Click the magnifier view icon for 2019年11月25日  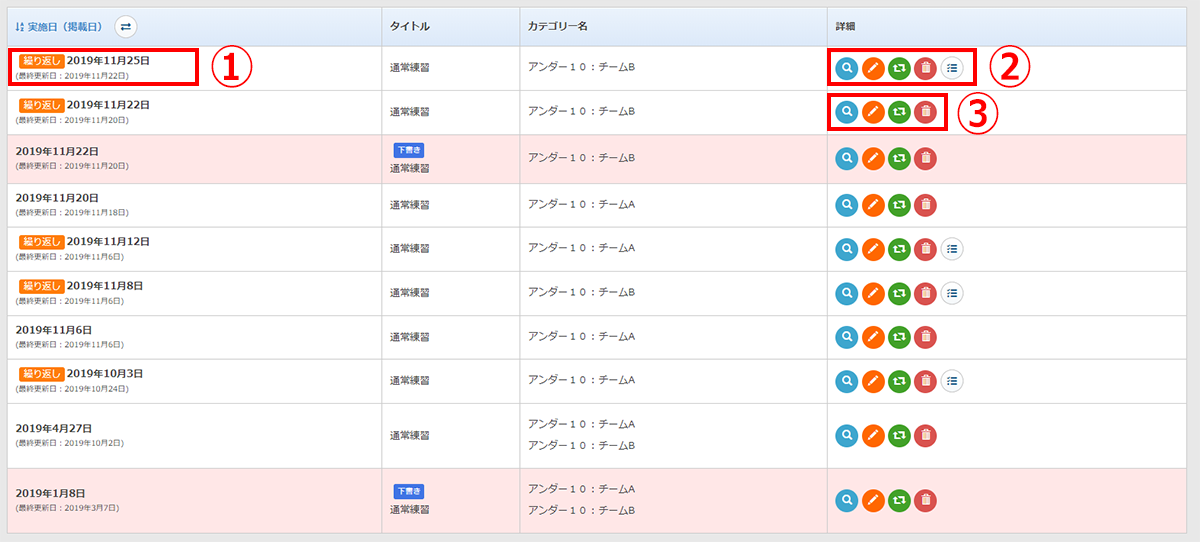(846, 68)
